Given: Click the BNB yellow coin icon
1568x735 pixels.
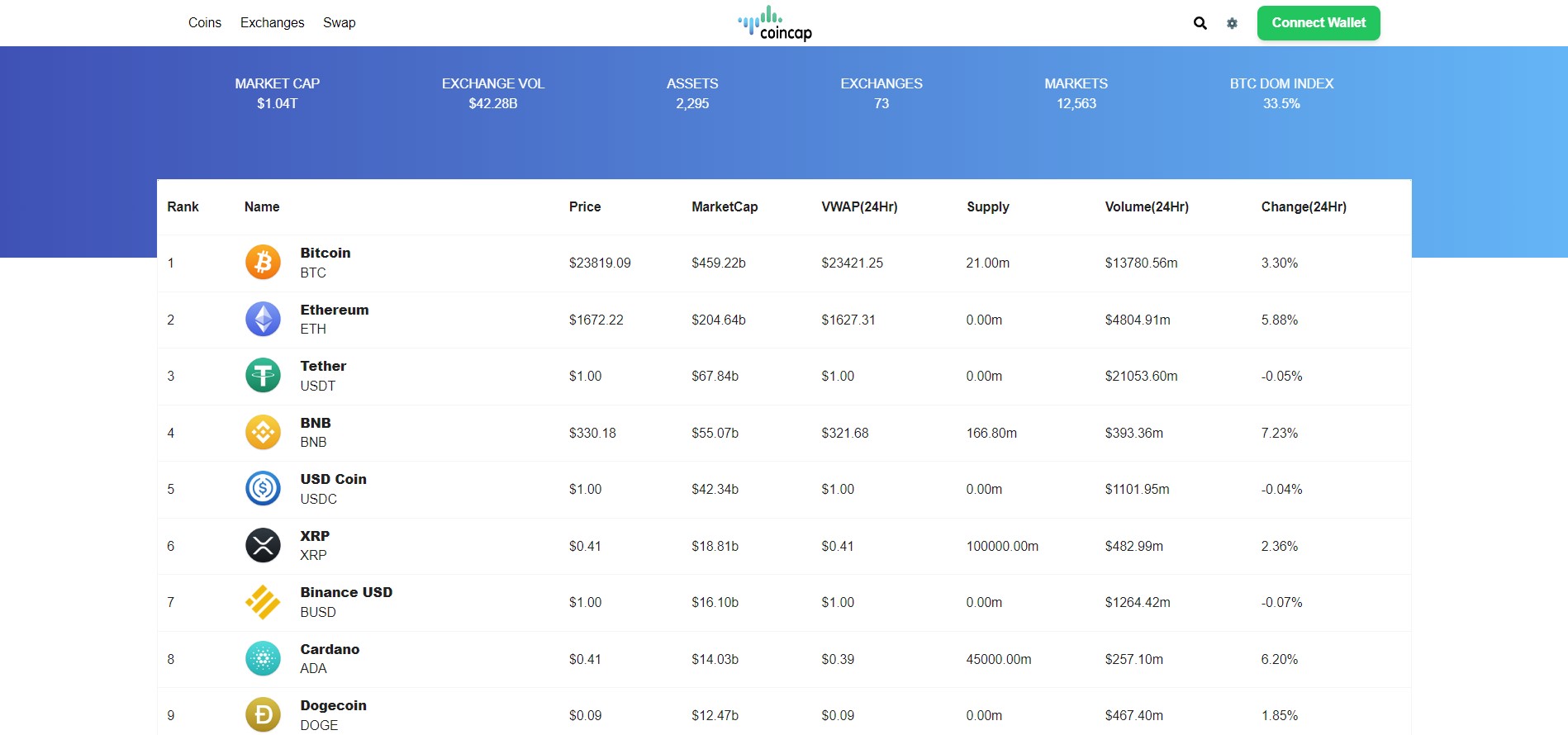Looking at the screenshot, I should click(263, 432).
